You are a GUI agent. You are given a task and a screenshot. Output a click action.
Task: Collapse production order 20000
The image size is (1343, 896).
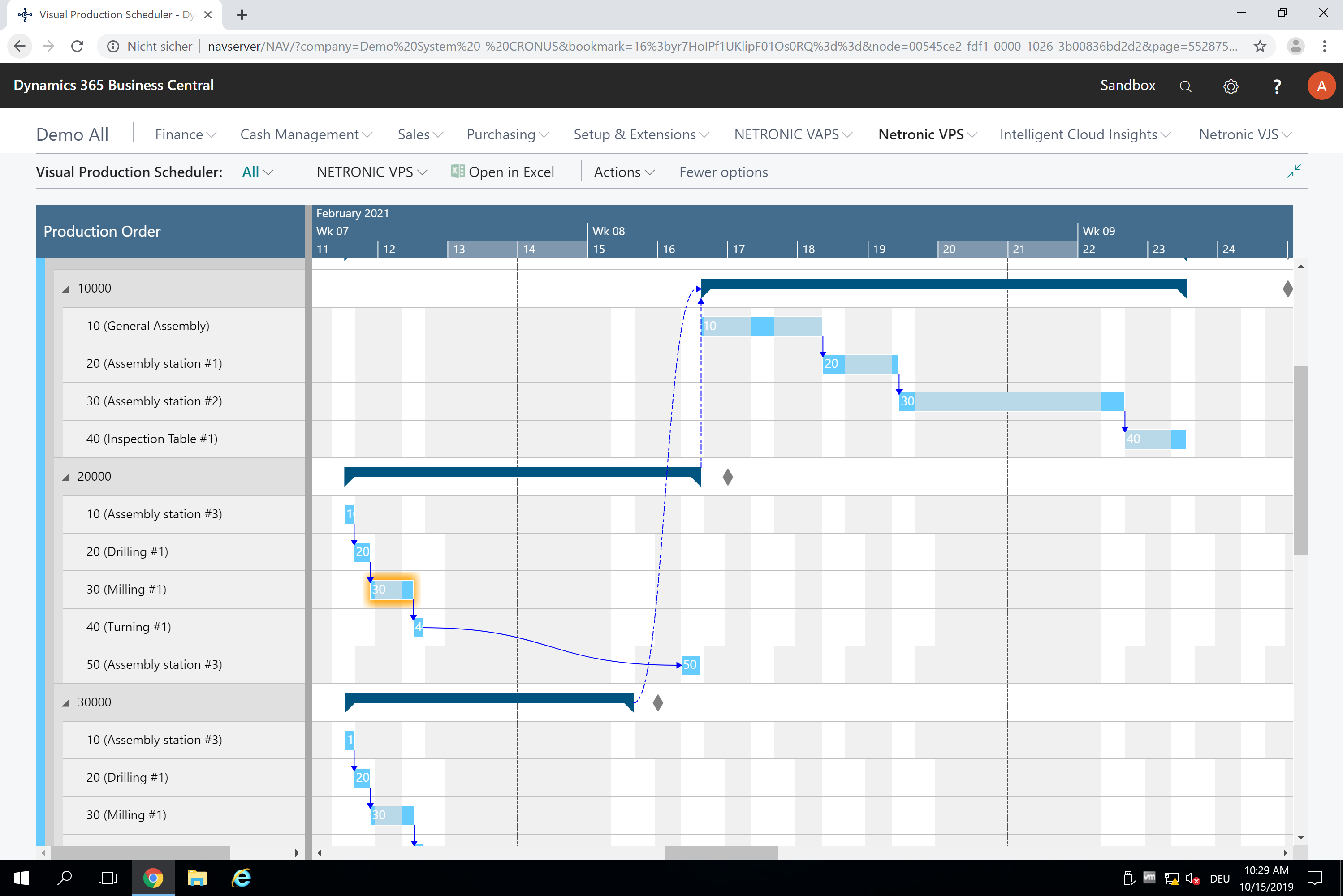(x=66, y=476)
